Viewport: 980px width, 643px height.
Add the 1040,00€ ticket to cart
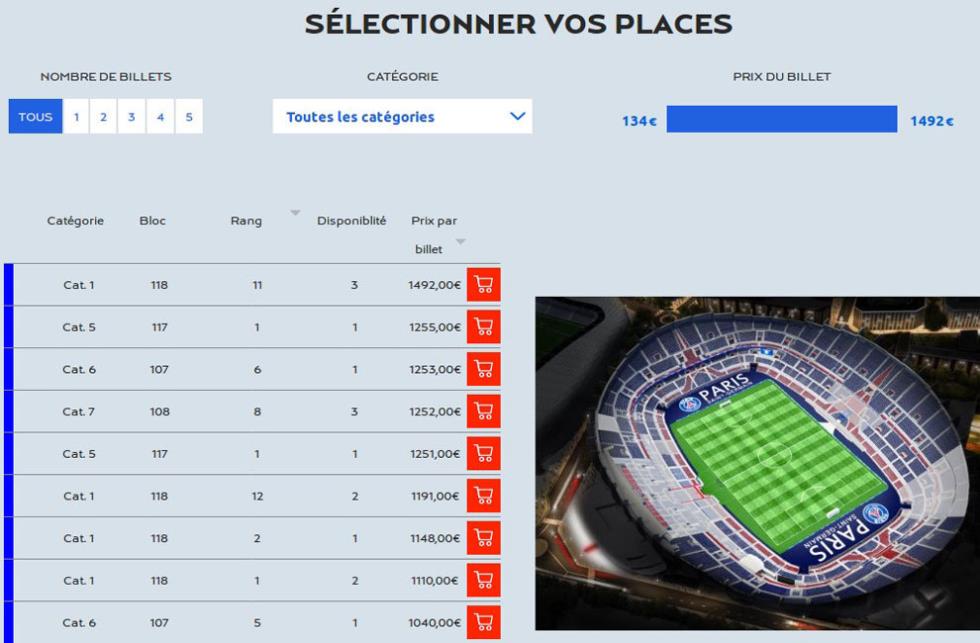pyautogui.click(x=484, y=622)
